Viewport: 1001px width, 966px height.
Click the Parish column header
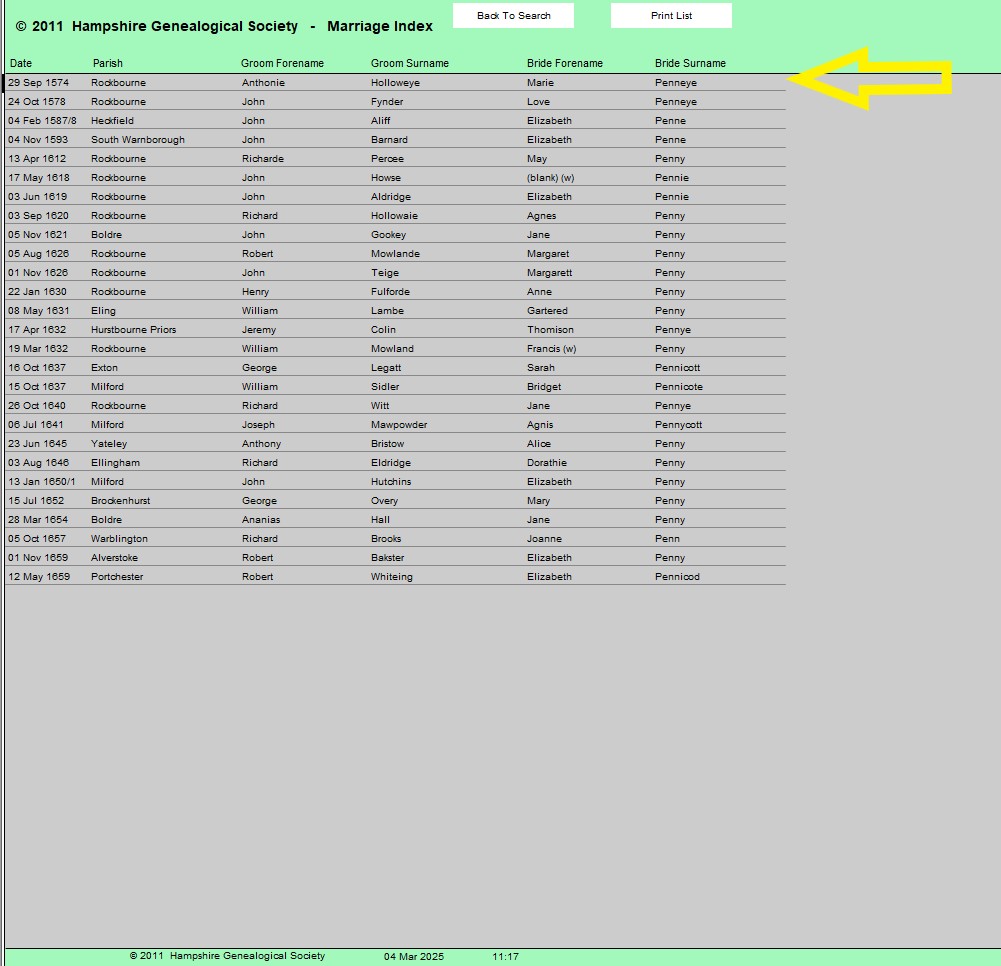coord(107,63)
